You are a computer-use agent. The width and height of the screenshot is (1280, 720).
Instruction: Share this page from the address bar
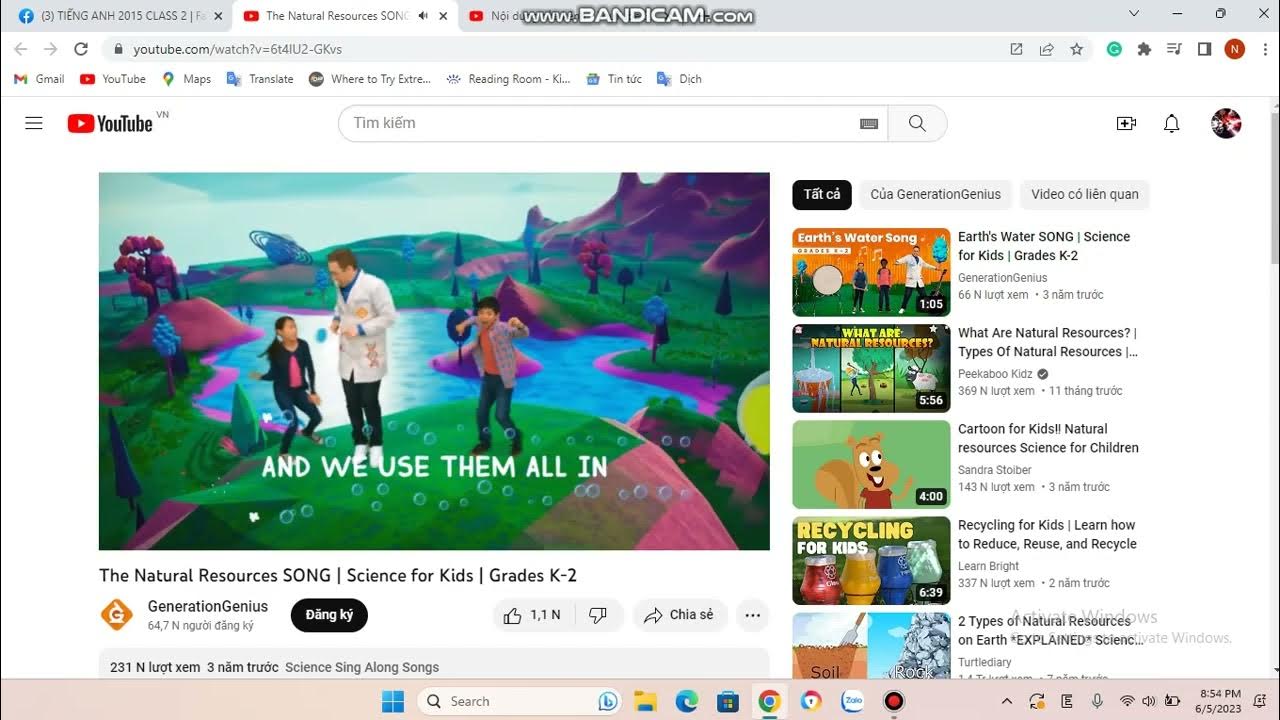click(1046, 49)
